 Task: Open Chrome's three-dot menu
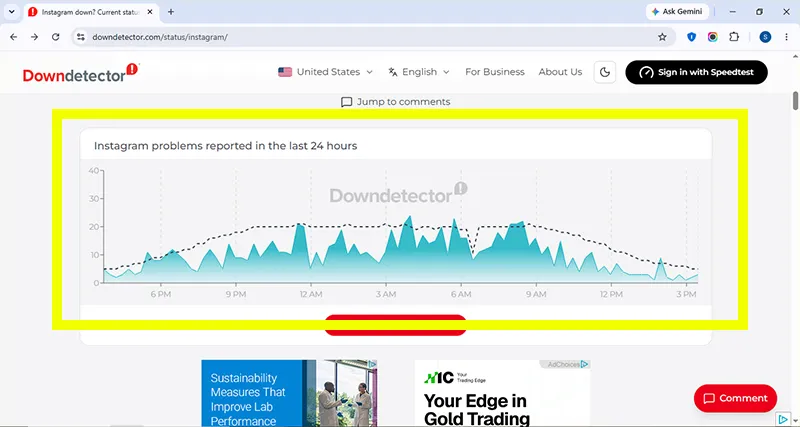pos(786,37)
